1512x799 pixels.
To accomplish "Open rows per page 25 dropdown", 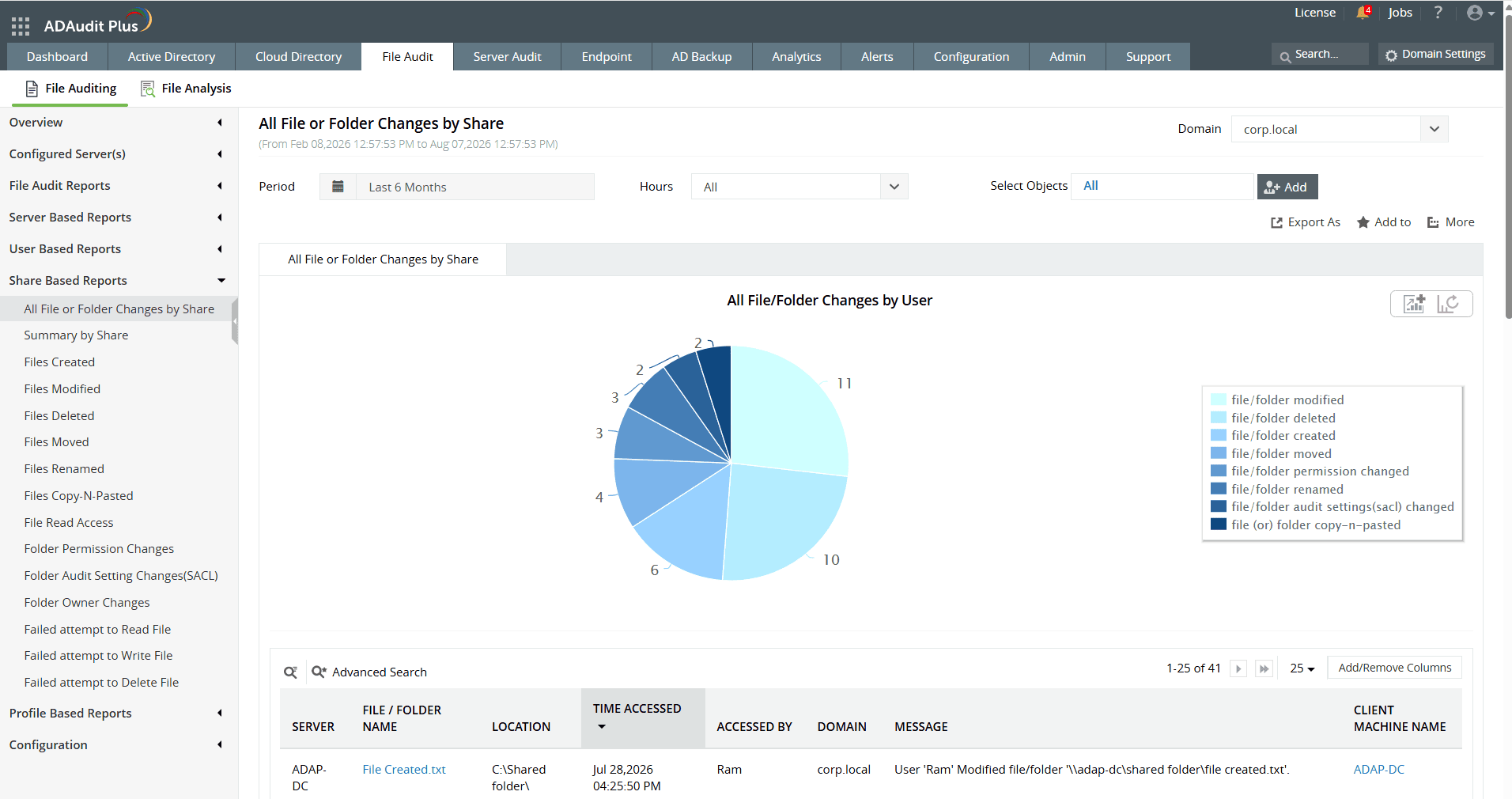I will (1302, 668).
